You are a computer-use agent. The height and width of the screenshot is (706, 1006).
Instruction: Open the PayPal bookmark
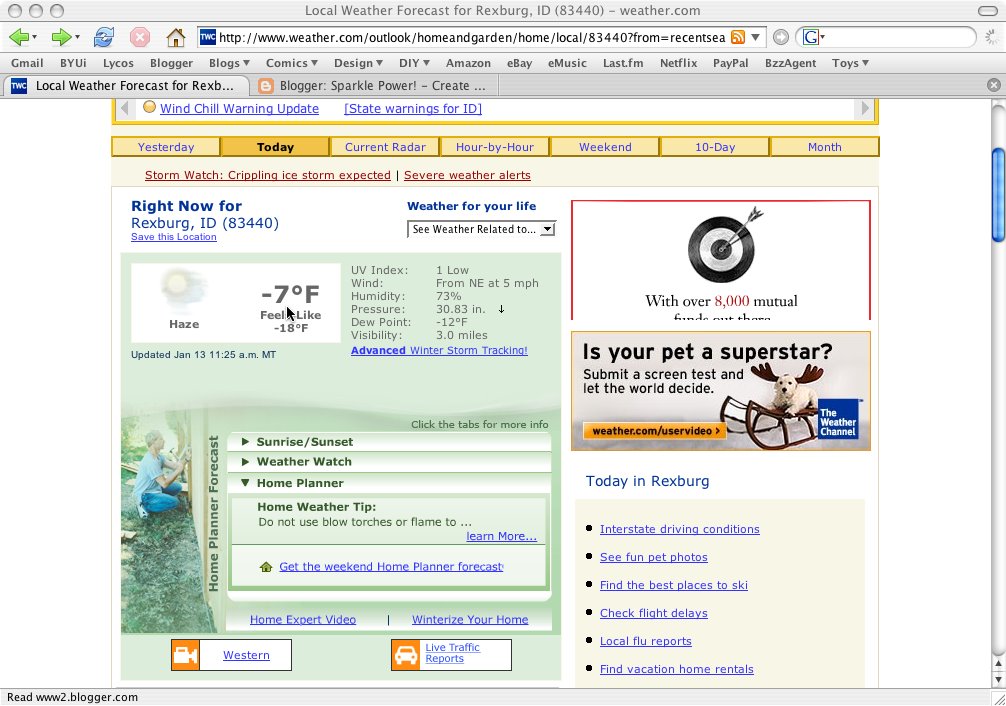[730, 63]
